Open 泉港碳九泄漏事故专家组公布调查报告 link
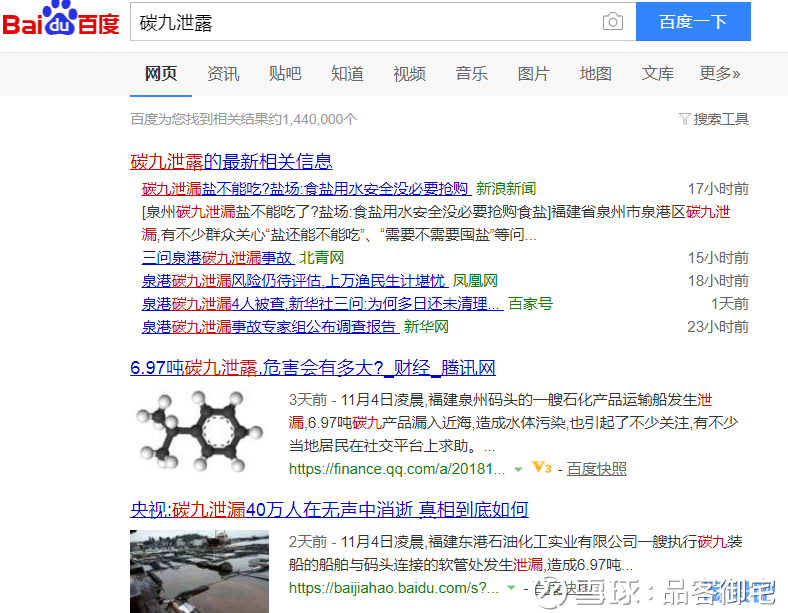788x613 pixels. click(269, 327)
